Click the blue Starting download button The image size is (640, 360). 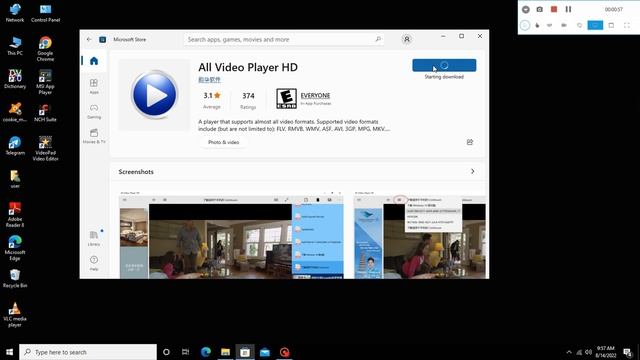[444, 65]
